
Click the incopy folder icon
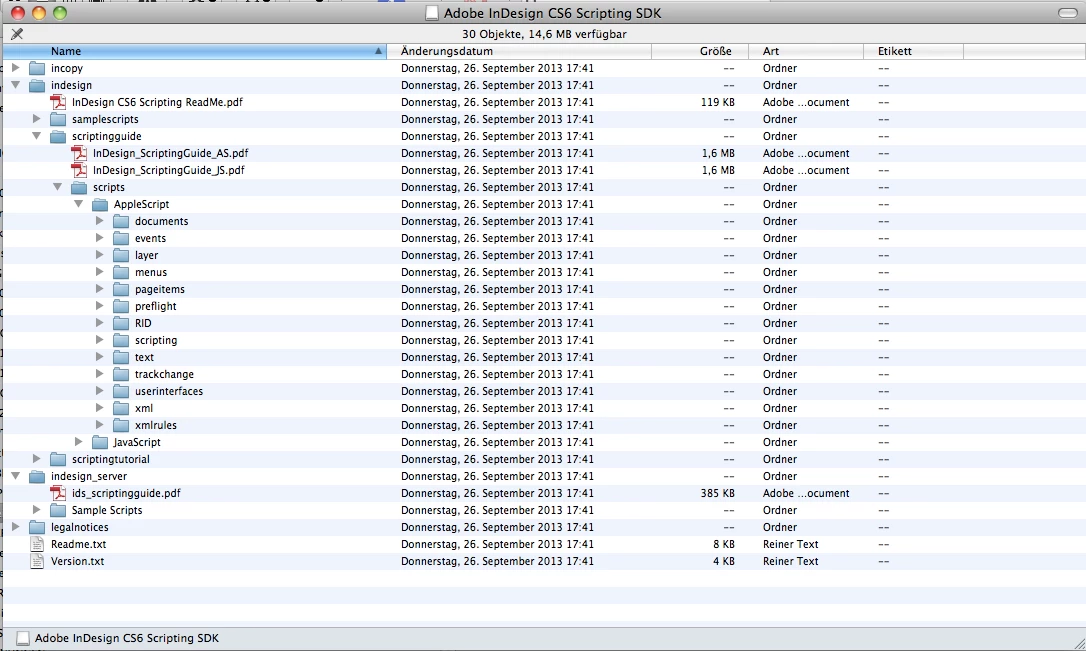point(37,68)
